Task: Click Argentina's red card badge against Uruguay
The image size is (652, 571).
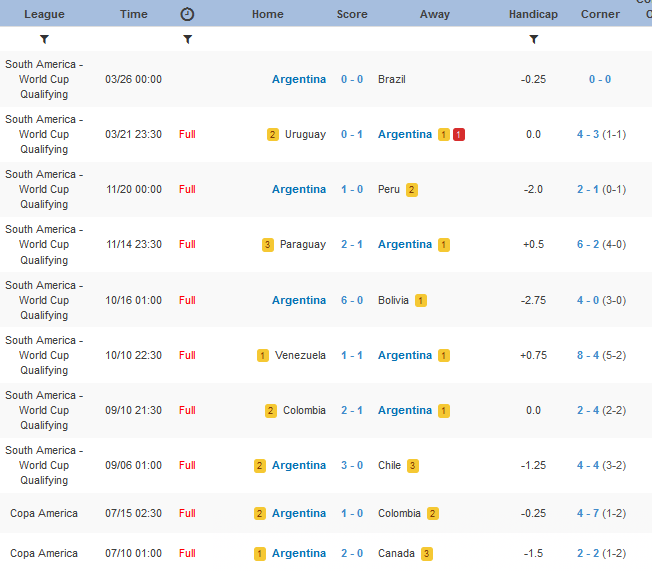Action: pyautogui.click(x=458, y=134)
